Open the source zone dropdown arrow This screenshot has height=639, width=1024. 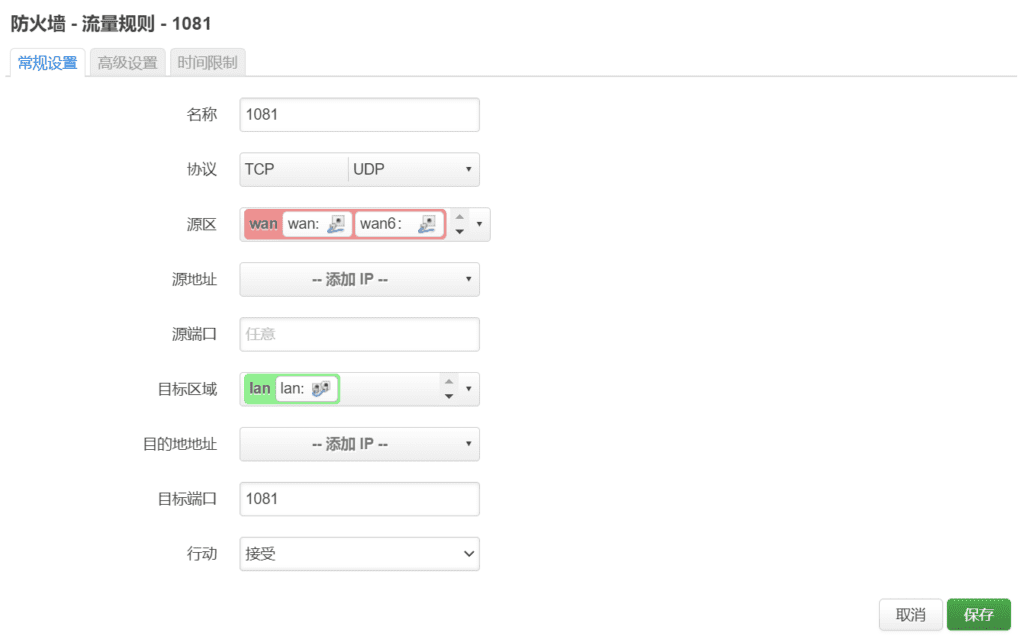pyautogui.click(x=478, y=224)
